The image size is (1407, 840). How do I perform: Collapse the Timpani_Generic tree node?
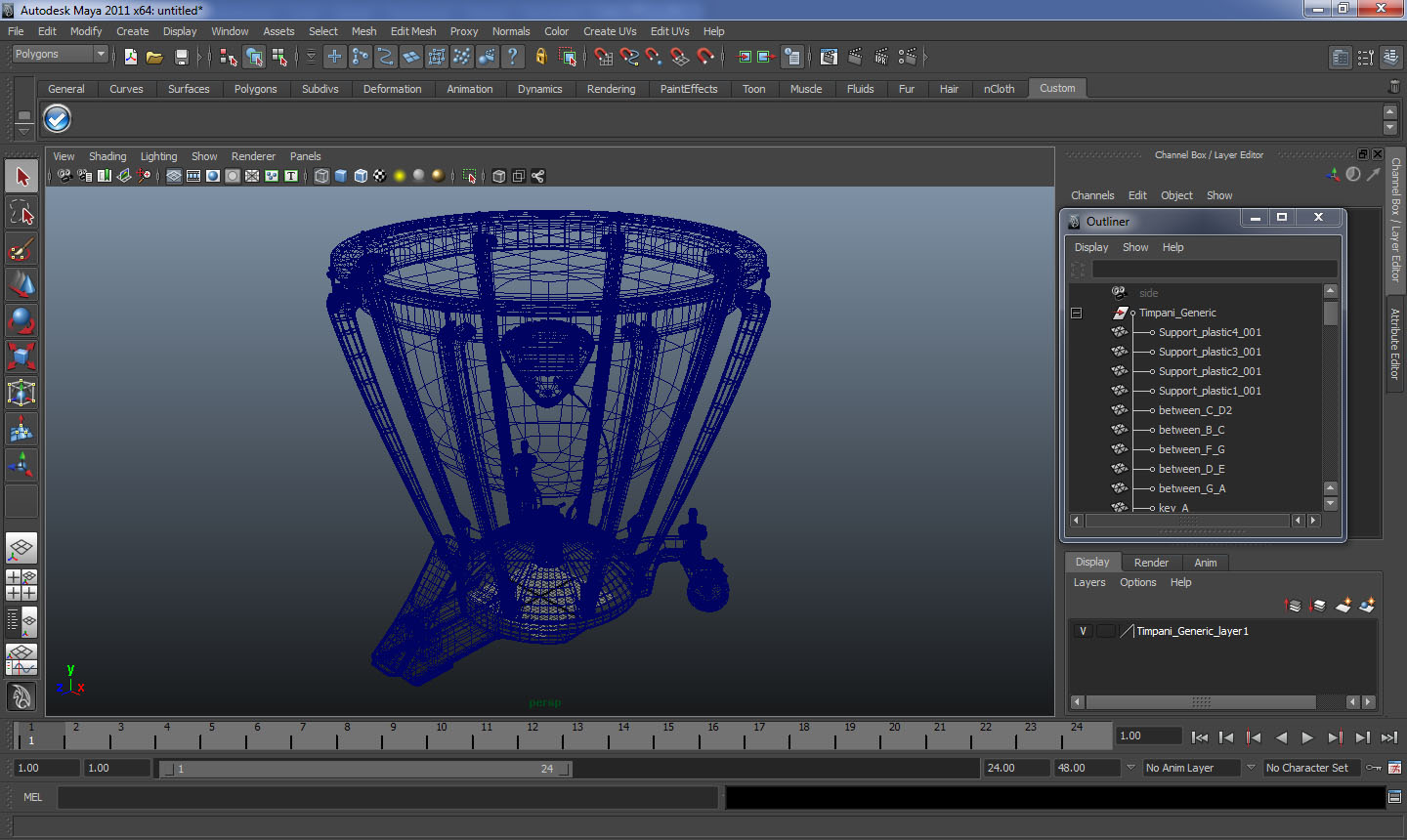pos(1077,314)
